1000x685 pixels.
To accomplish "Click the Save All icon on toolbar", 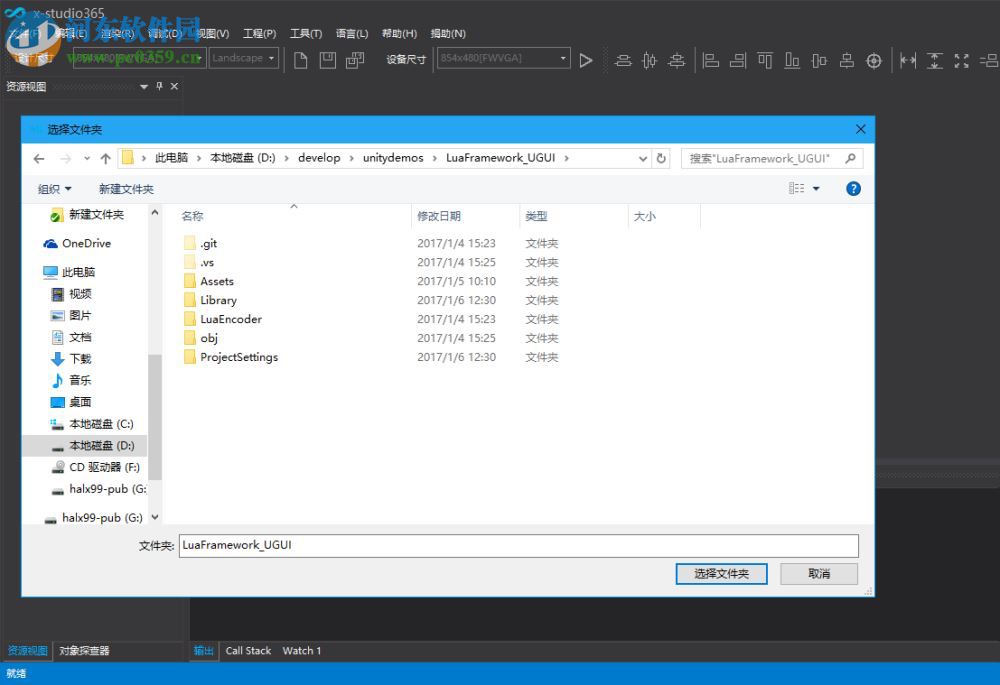I will (355, 60).
